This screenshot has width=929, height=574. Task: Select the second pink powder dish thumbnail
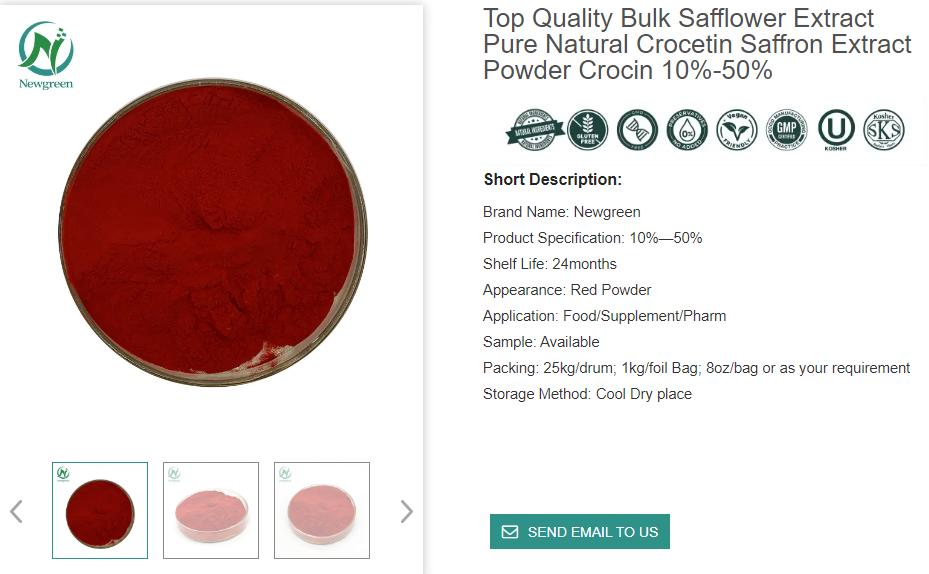211,510
